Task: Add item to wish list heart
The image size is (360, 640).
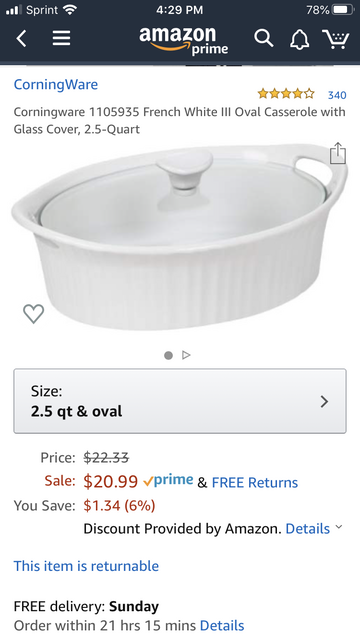Action: pos(33,313)
